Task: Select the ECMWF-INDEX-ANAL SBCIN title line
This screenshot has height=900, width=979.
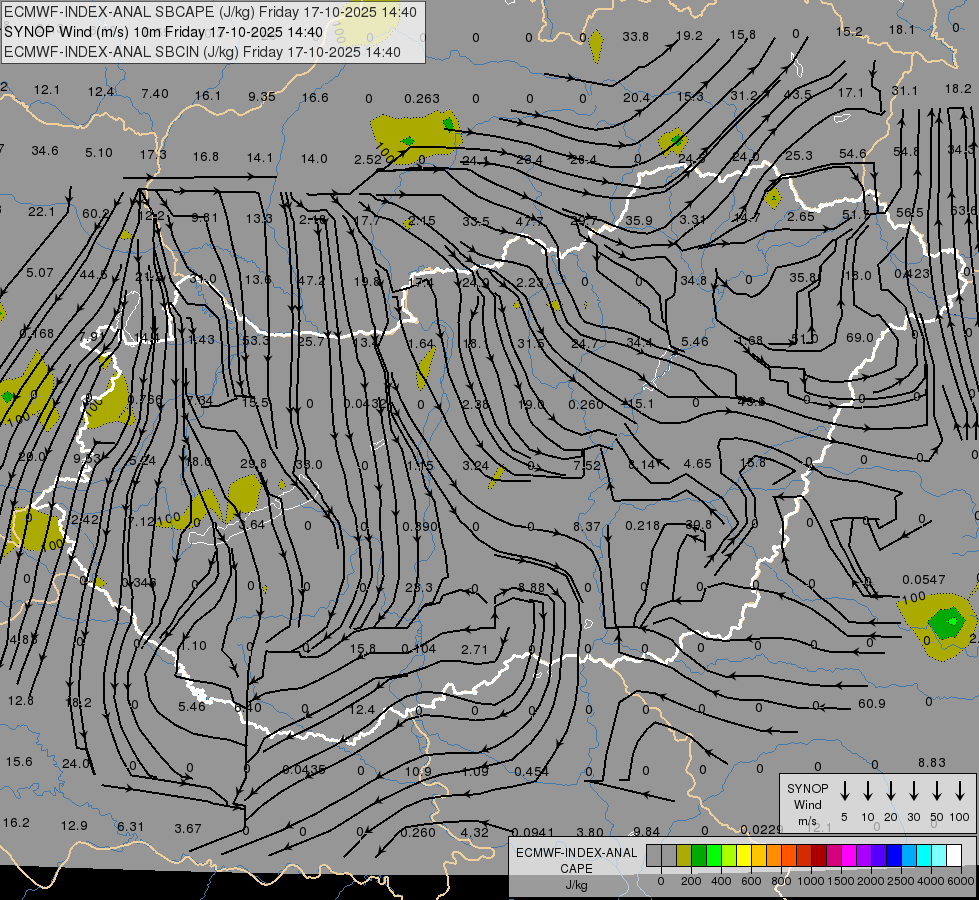Action: tap(202, 52)
